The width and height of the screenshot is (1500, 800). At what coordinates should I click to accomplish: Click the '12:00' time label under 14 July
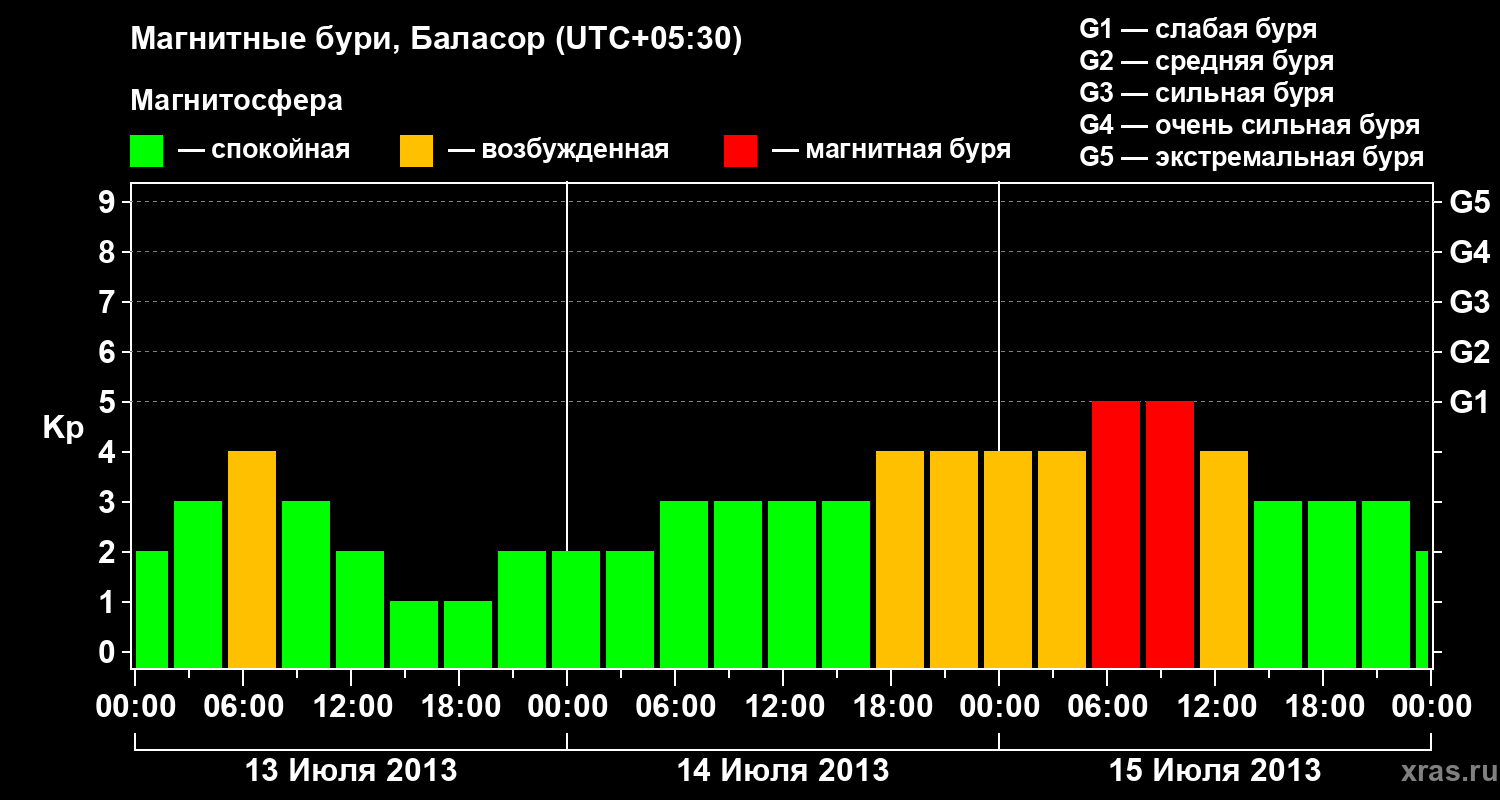tap(783, 707)
